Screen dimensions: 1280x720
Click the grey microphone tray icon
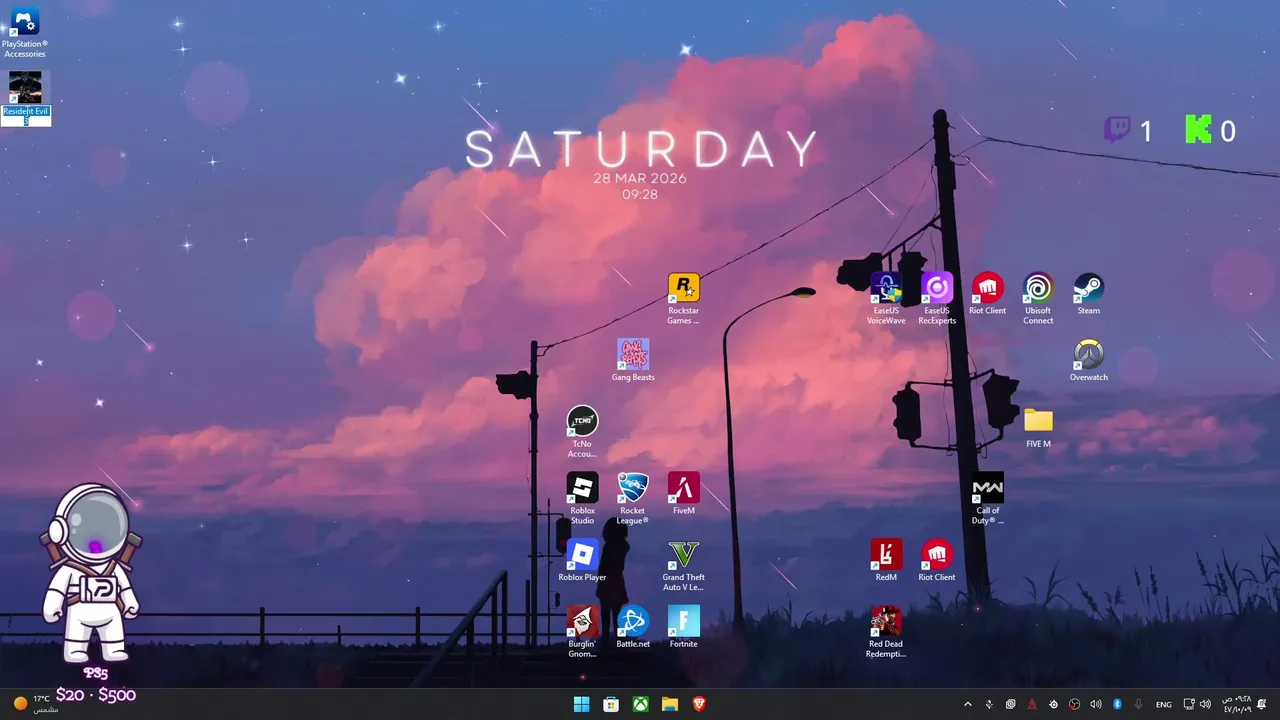pos(1138,704)
